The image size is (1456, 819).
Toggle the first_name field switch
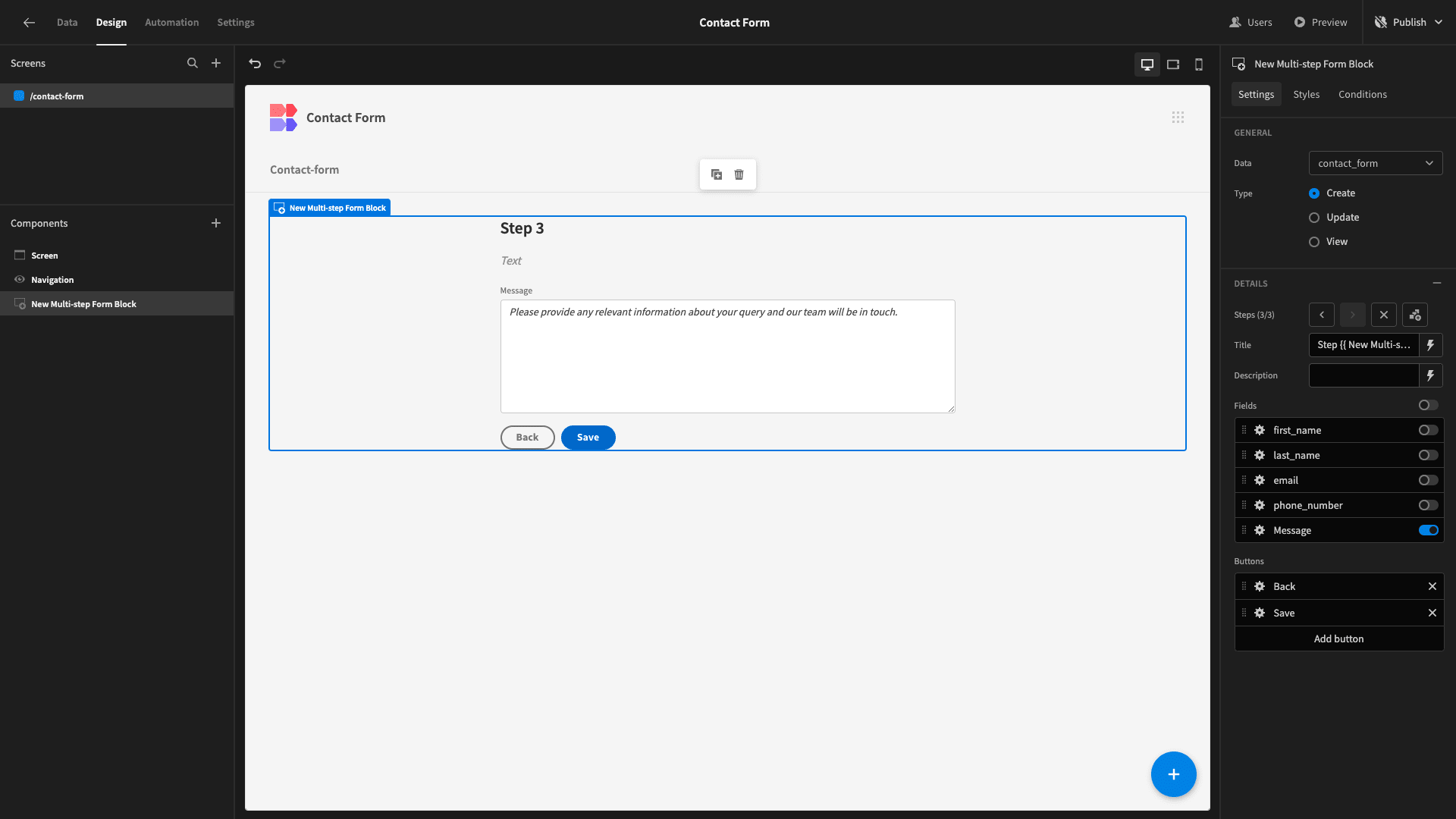click(1427, 430)
